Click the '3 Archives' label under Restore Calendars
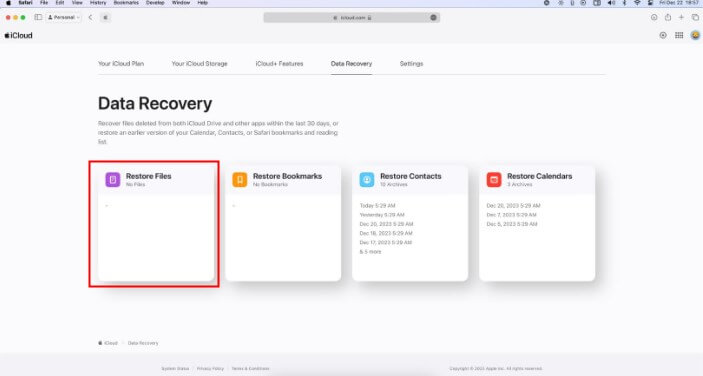The image size is (703, 376). coord(520,184)
